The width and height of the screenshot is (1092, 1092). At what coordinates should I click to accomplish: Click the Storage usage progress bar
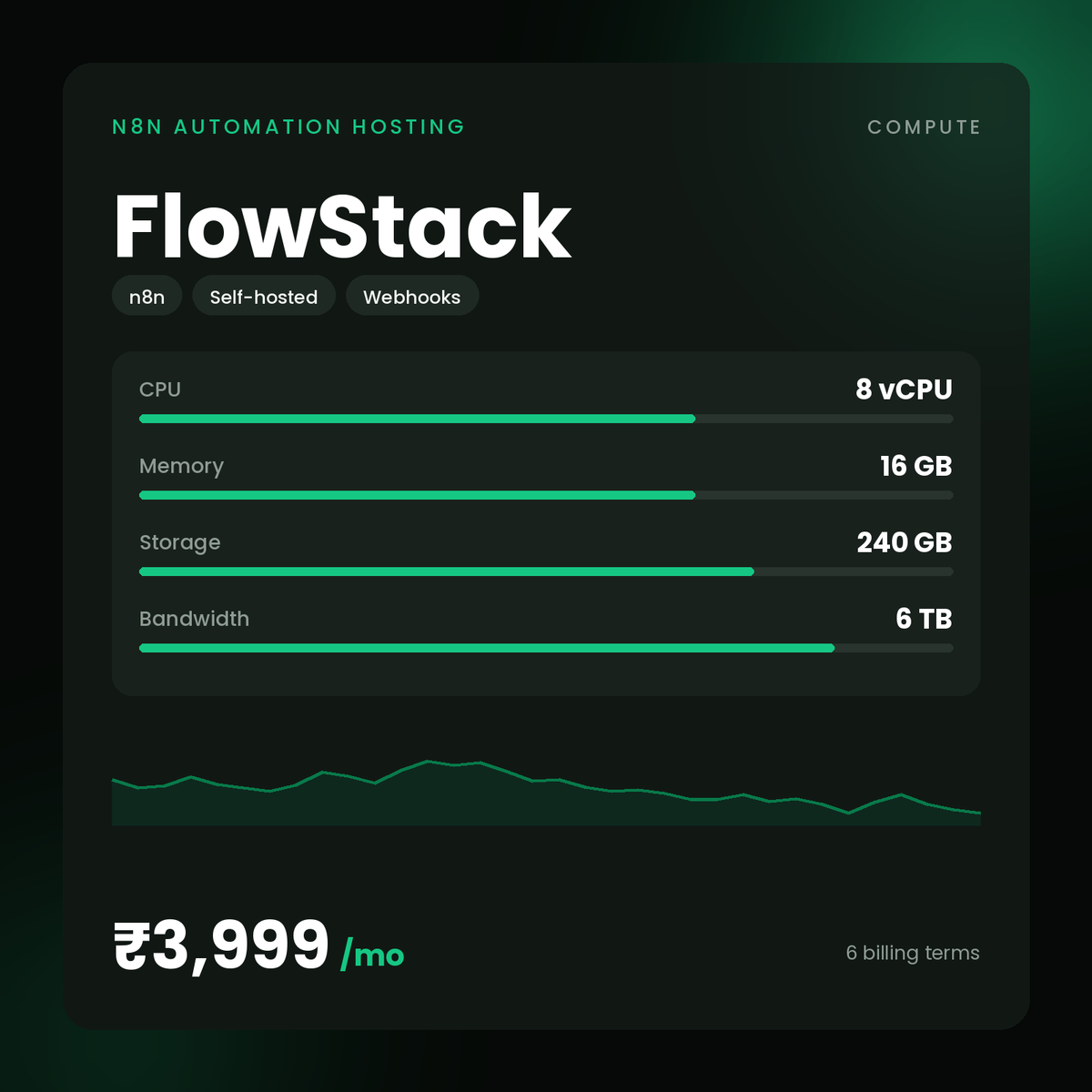546,571
